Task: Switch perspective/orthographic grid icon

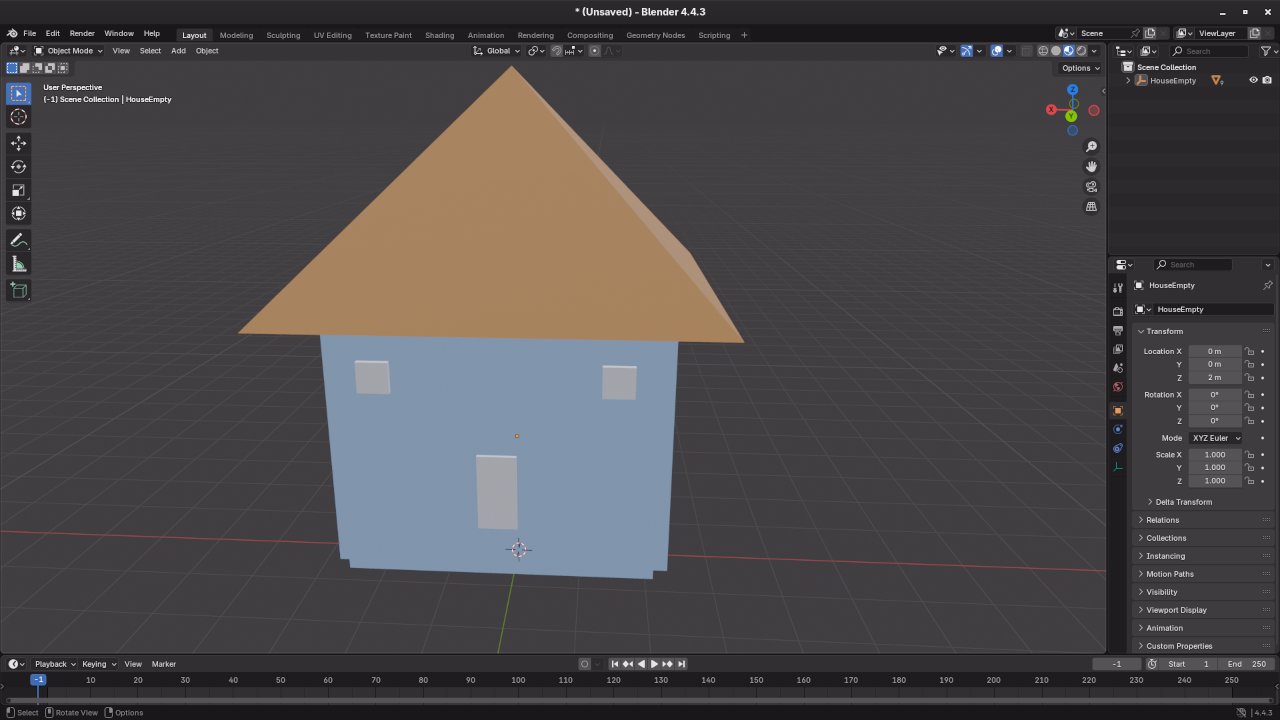Action: pos(1091,206)
